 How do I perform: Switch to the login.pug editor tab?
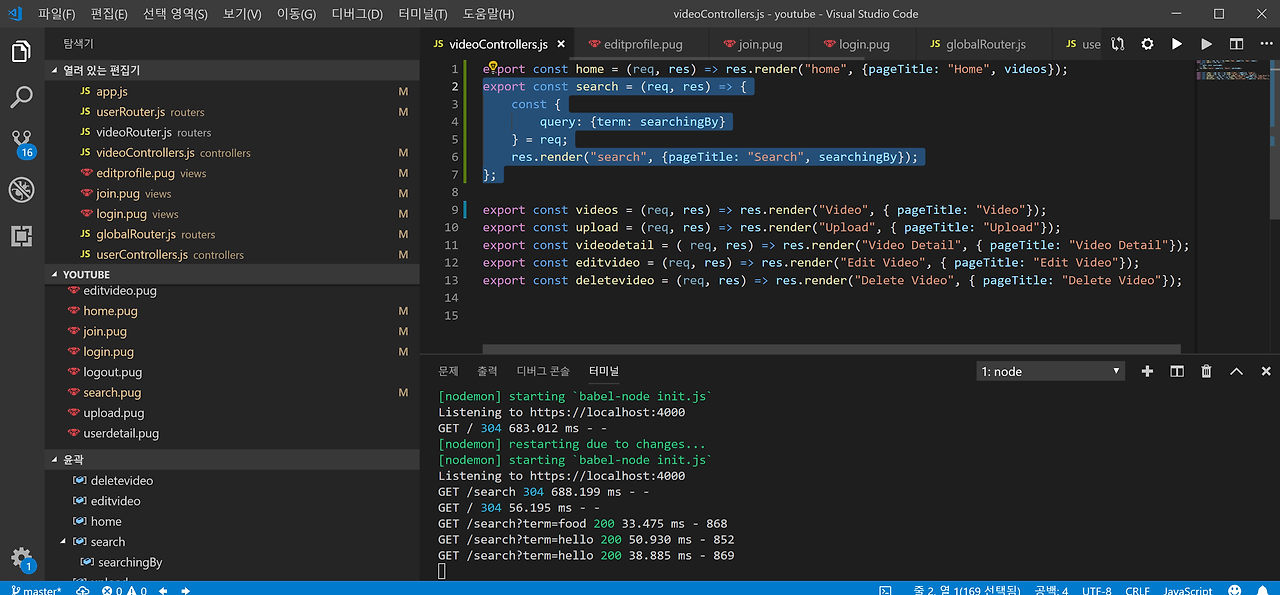(864, 44)
